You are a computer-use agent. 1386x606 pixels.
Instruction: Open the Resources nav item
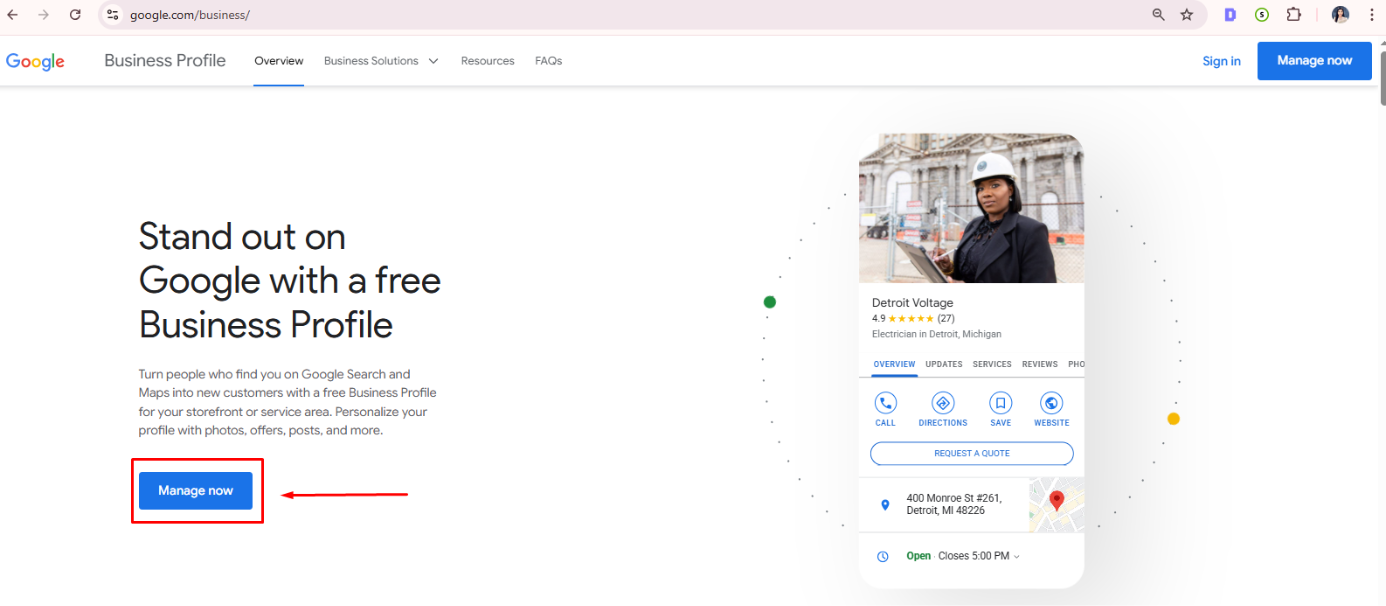point(488,61)
